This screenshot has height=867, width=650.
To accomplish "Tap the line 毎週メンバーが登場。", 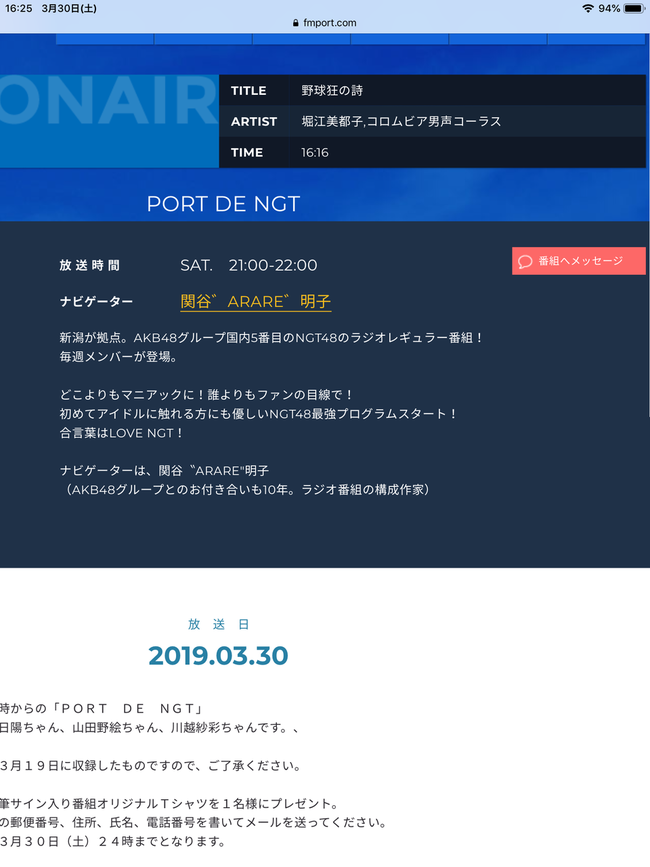I will pyautogui.click(x=119, y=357).
